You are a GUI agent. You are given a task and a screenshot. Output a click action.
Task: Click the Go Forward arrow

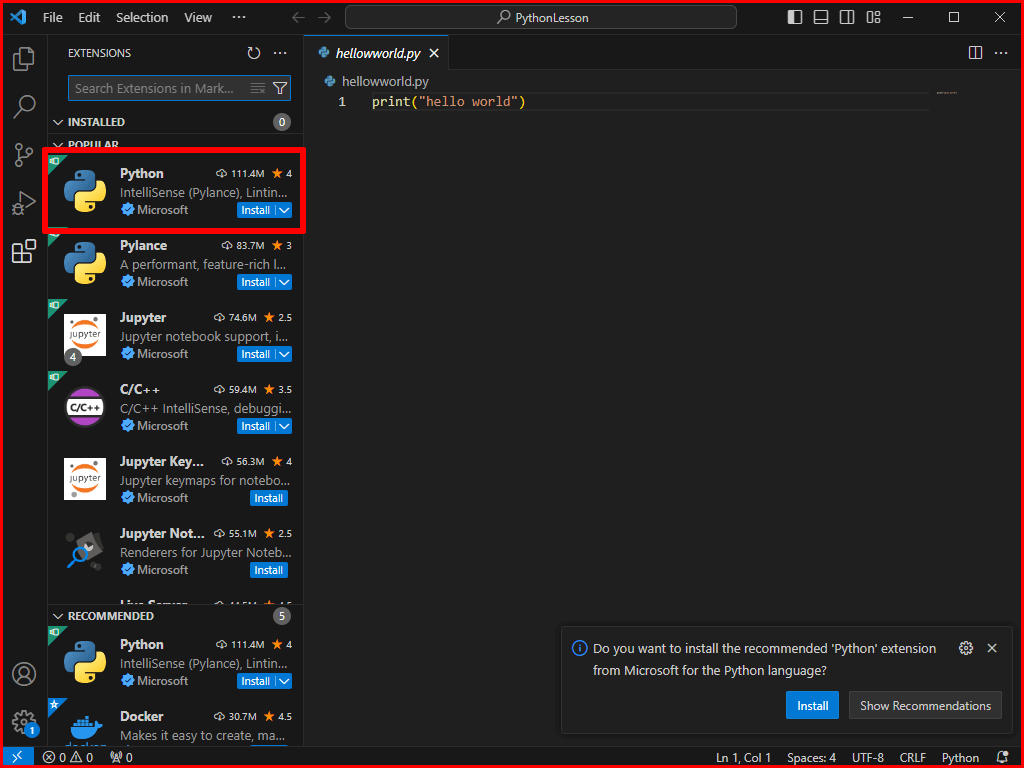point(325,18)
